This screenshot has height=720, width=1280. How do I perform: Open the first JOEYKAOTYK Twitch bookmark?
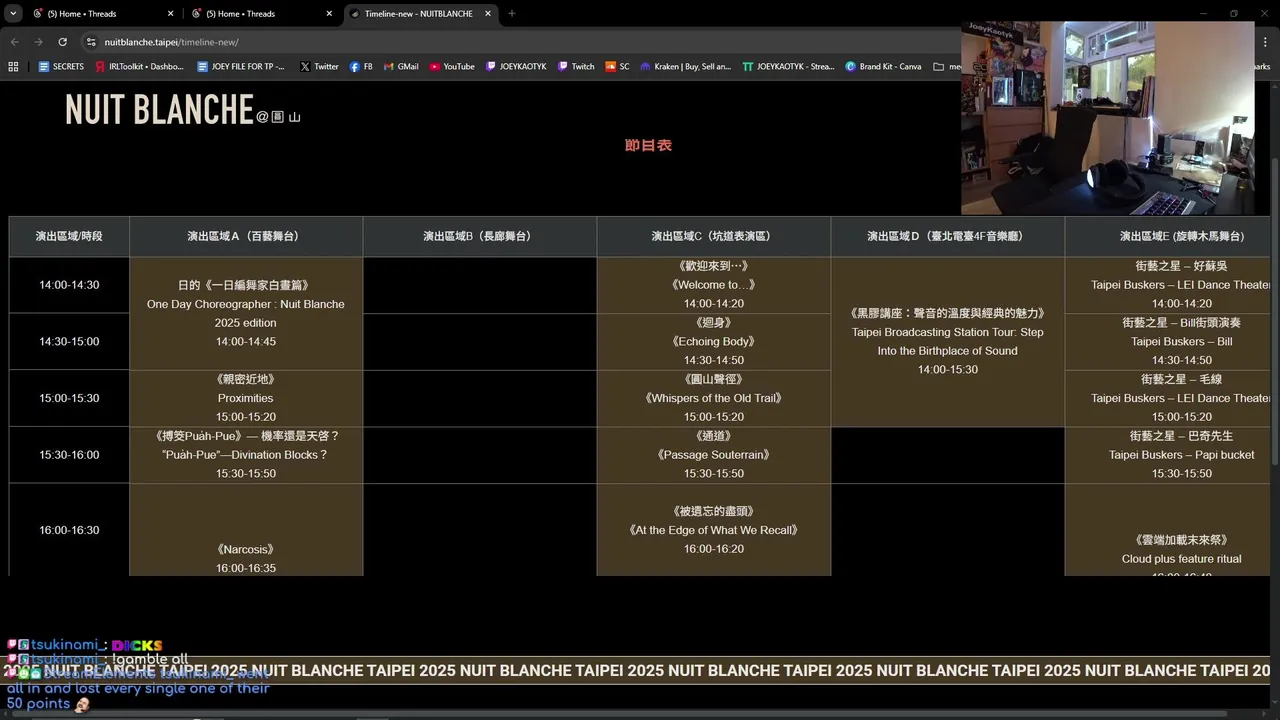point(516,67)
